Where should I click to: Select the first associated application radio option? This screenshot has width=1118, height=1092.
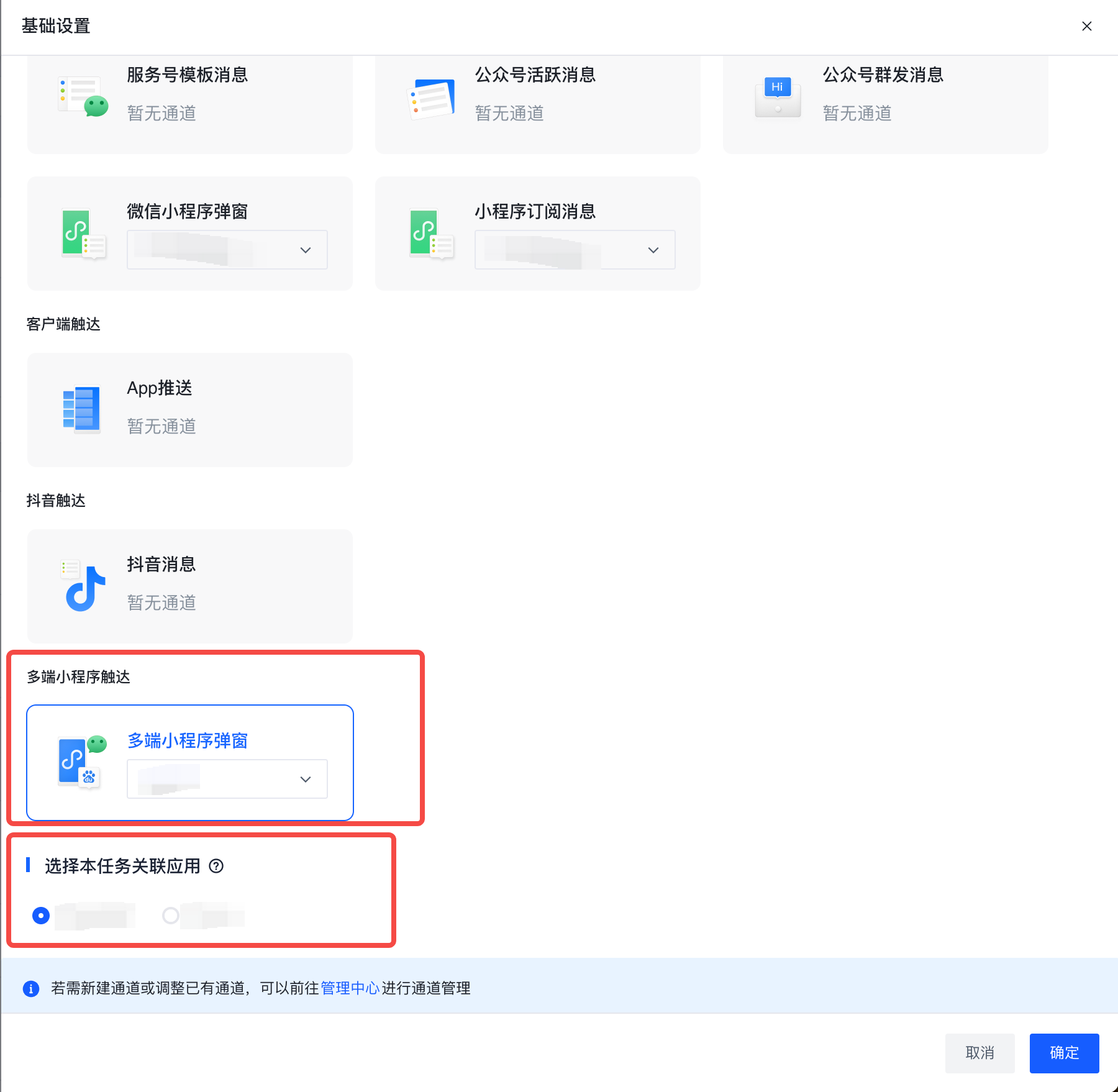pyautogui.click(x=41, y=916)
